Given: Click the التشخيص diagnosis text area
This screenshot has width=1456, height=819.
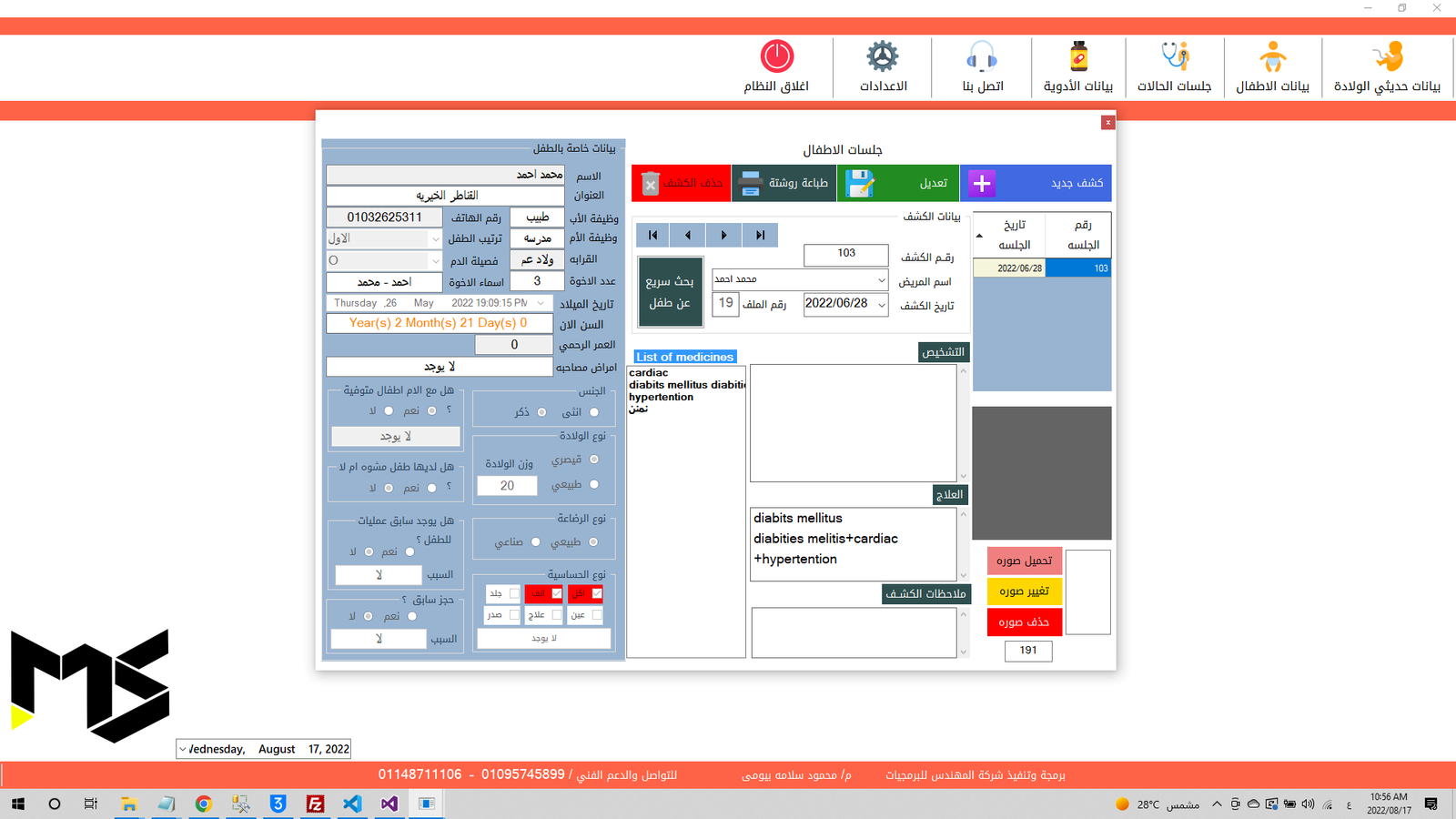Looking at the screenshot, I should point(853,423).
